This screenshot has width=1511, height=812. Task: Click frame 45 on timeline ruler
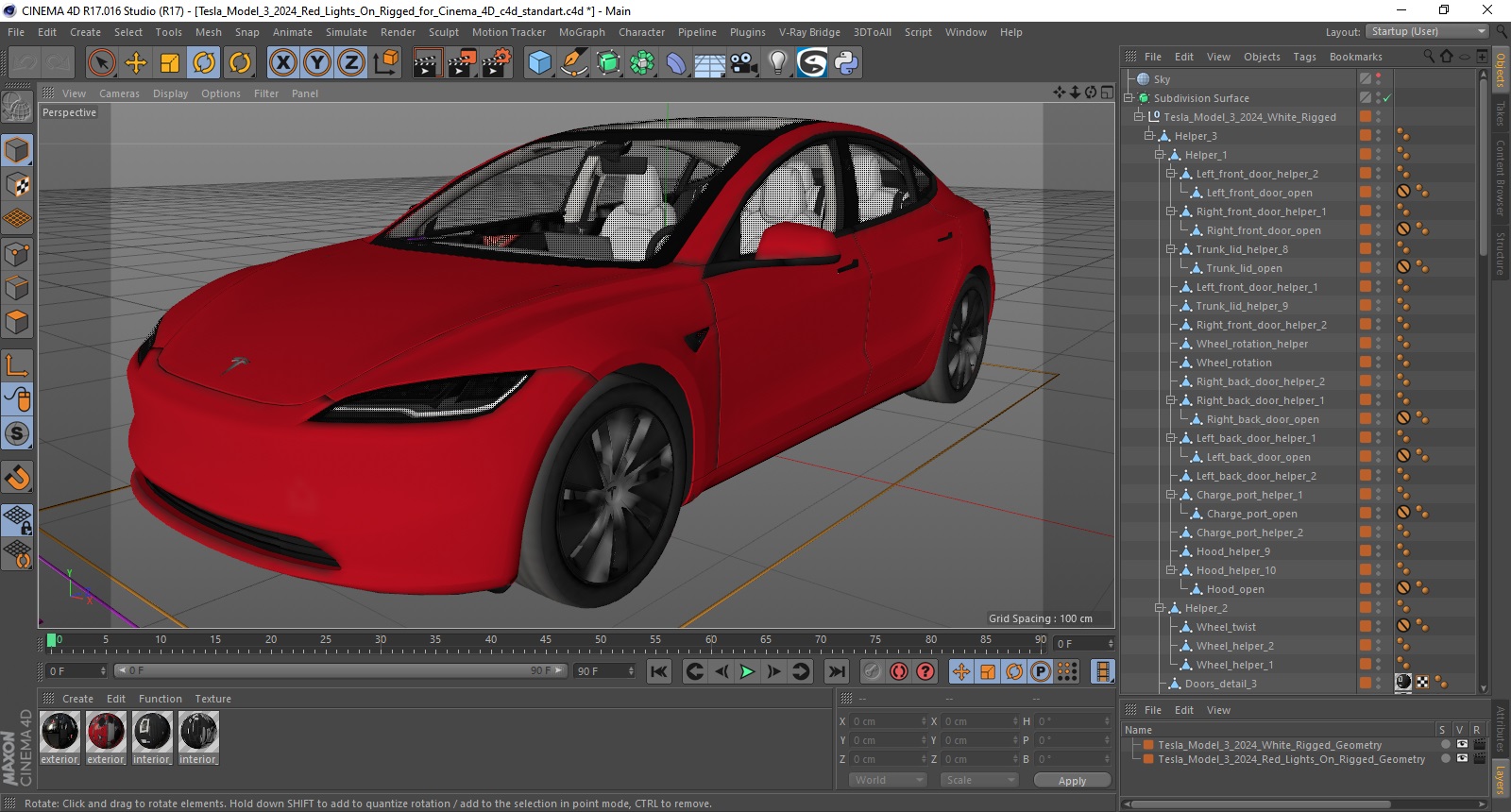pyautogui.click(x=545, y=642)
